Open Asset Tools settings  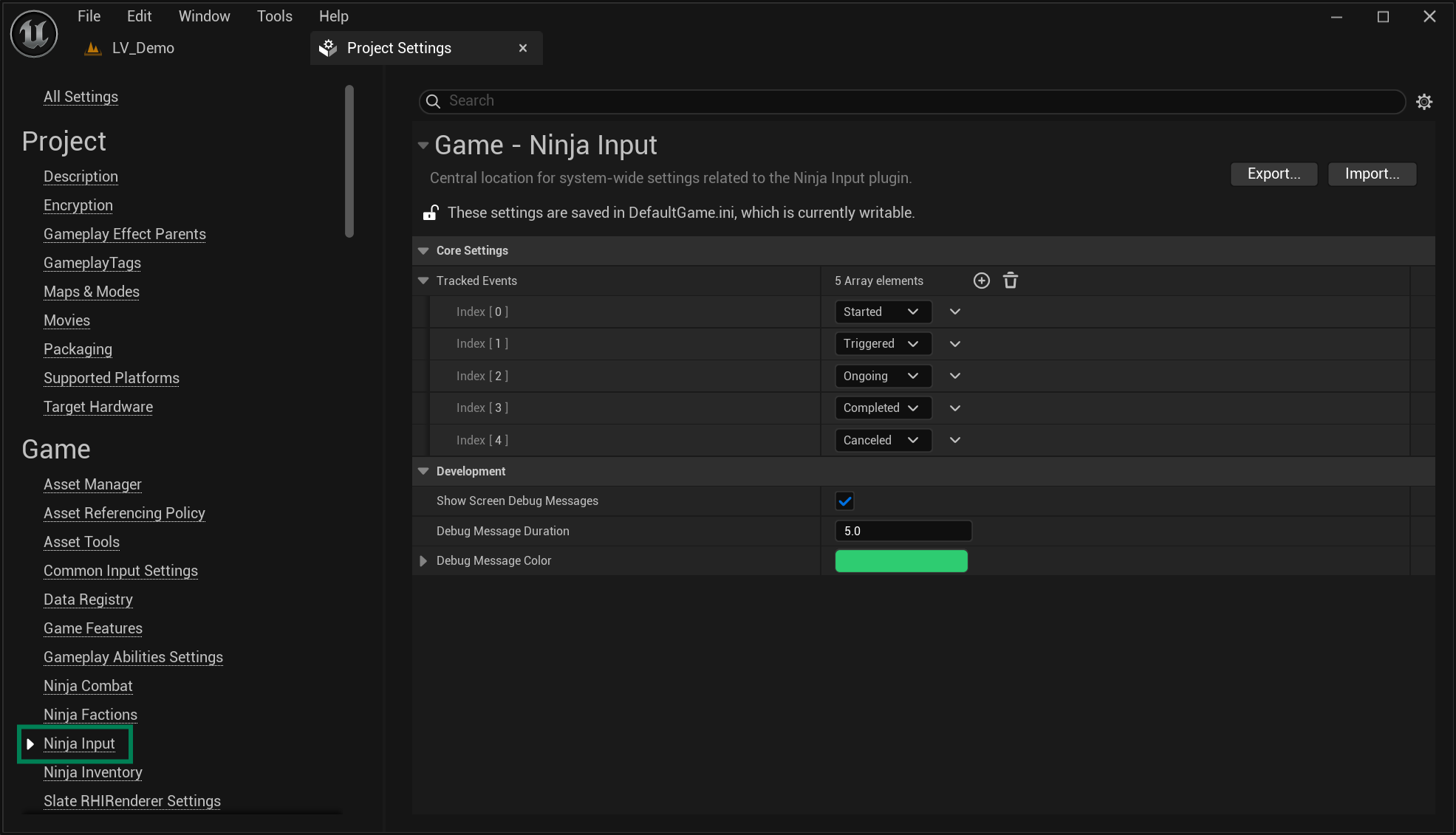click(x=81, y=542)
